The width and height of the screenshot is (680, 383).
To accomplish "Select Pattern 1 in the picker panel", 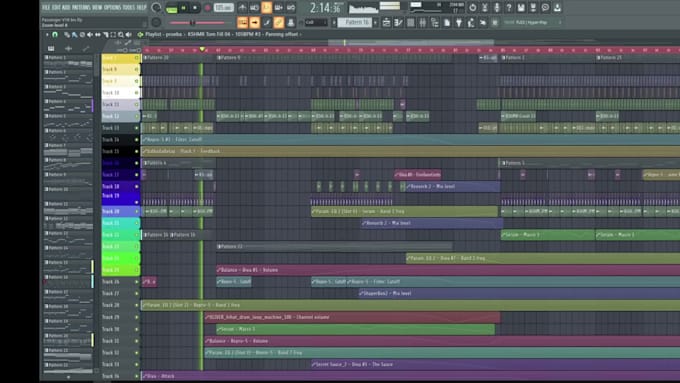I will pyautogui.click(x=68, y=61).
